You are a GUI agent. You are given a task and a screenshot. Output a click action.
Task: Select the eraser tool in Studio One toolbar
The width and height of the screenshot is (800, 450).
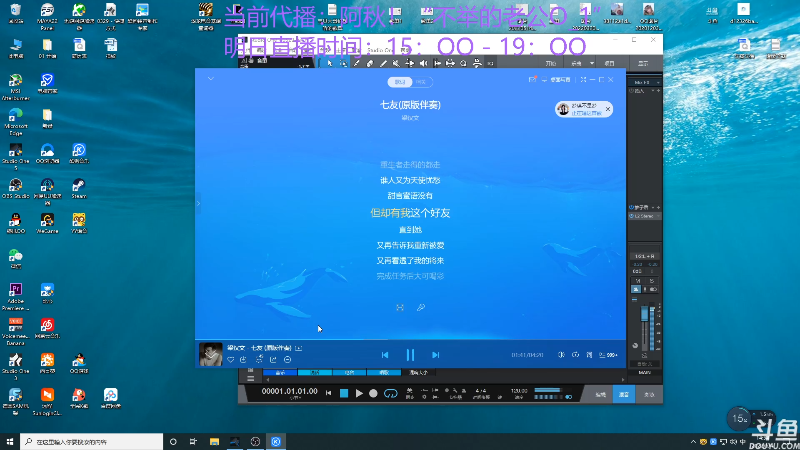(x=369, y=63)
